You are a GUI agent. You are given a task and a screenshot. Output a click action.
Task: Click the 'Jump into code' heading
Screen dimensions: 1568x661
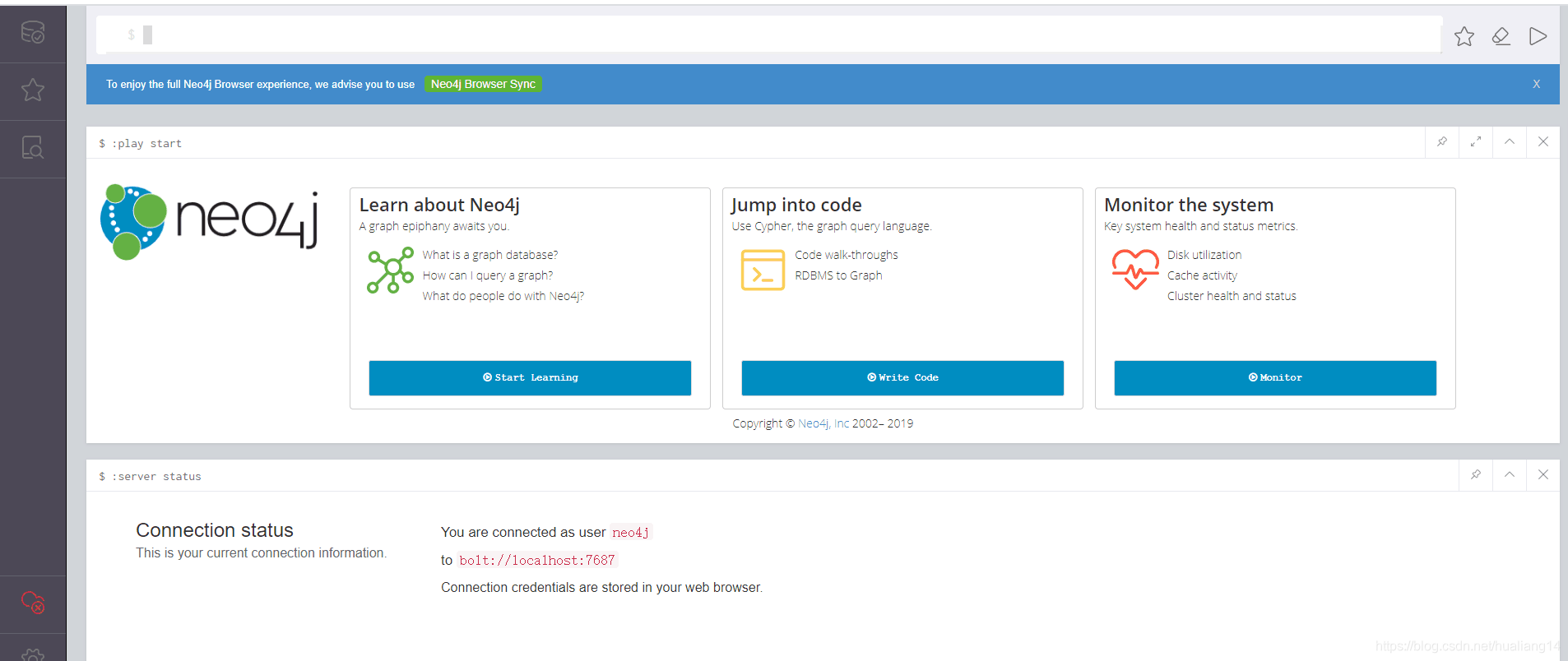[796, 205]
